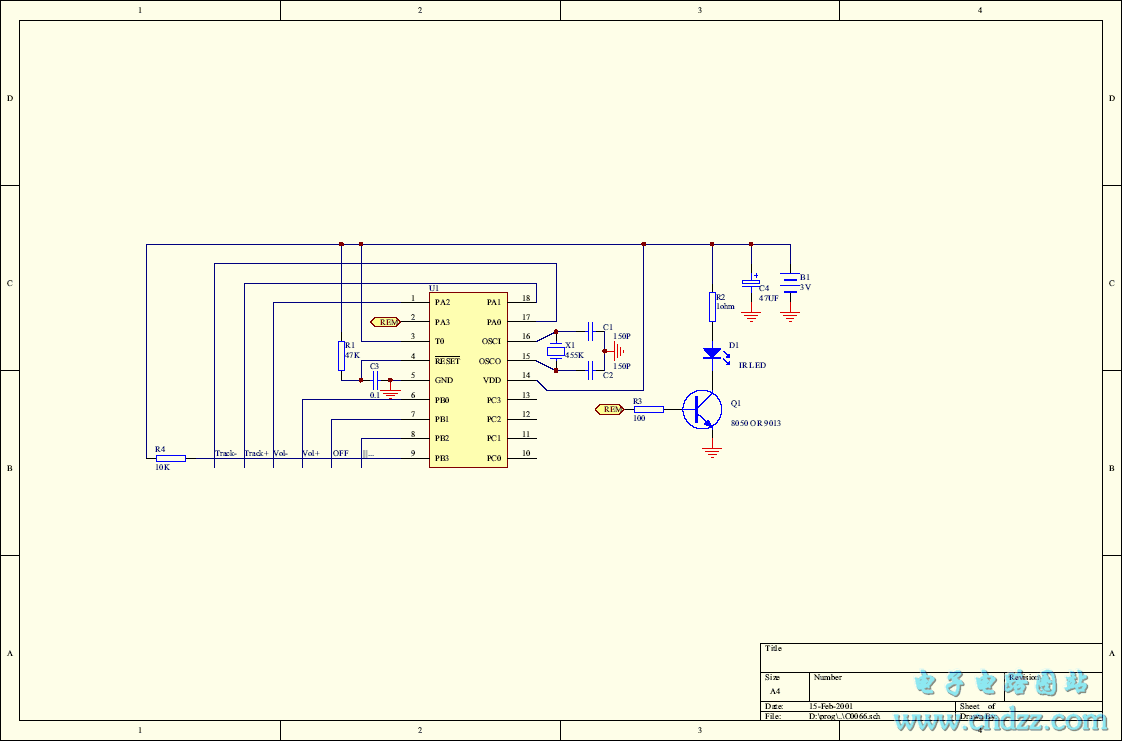1122x741 pixels.
Task: Select the C3 0.1 capacitor
Action: coord(375,380)
